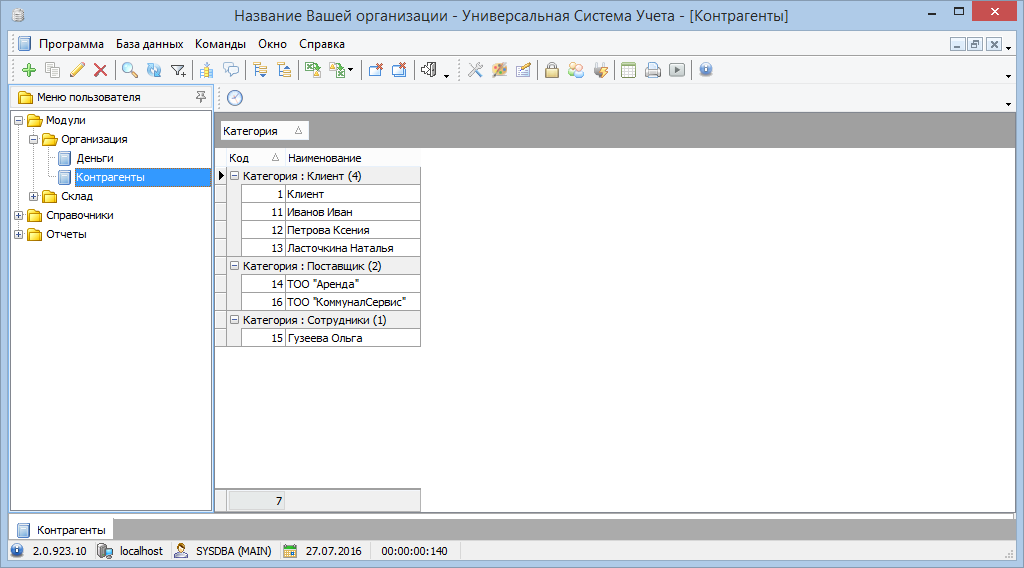This screenshot has height=568, width=1024.
Task: Click the blue arrows Refresh icon
Action: click(x=153, y=70)
